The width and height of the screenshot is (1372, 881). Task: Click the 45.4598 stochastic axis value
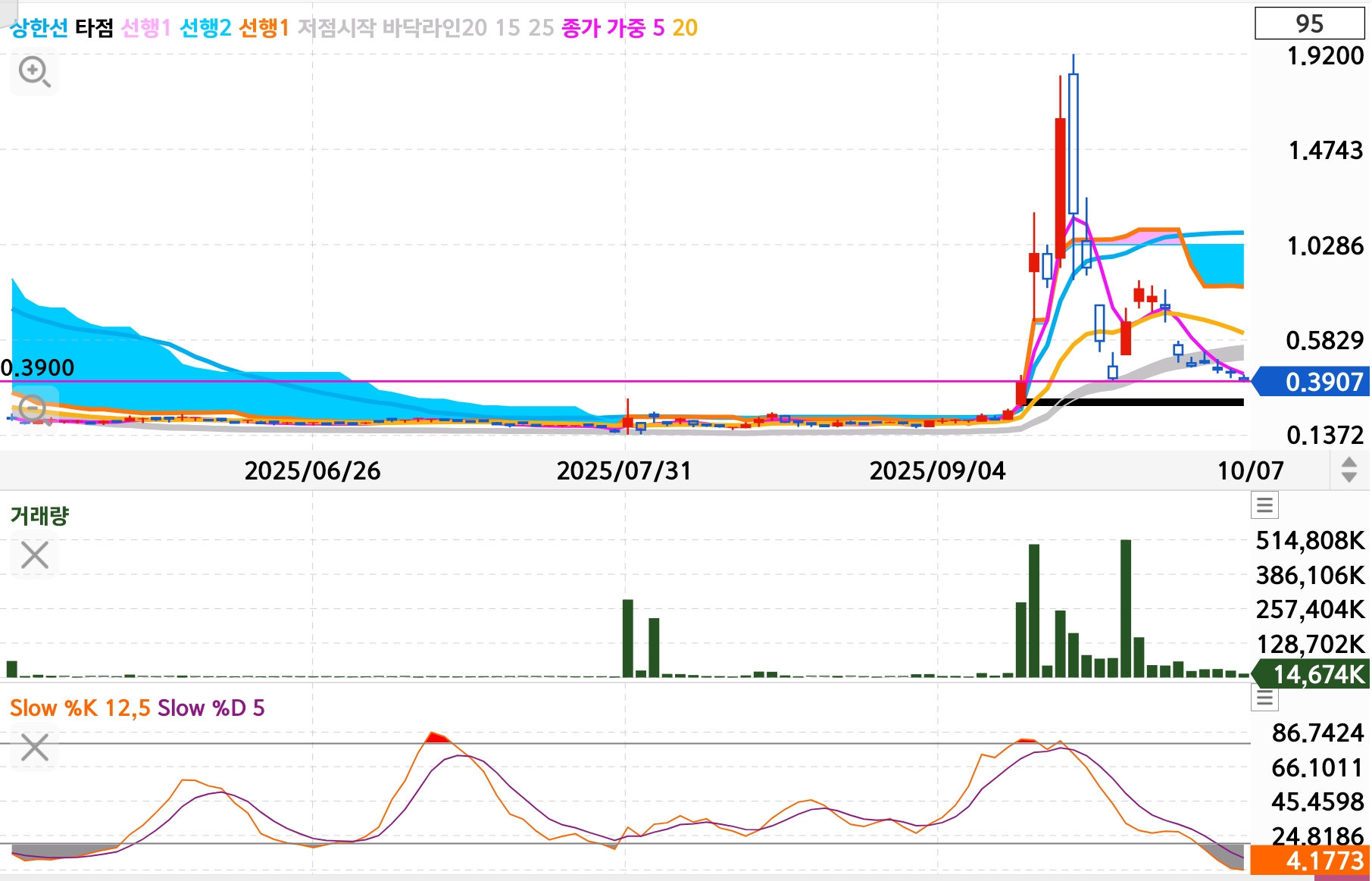tap(1317, 801)
